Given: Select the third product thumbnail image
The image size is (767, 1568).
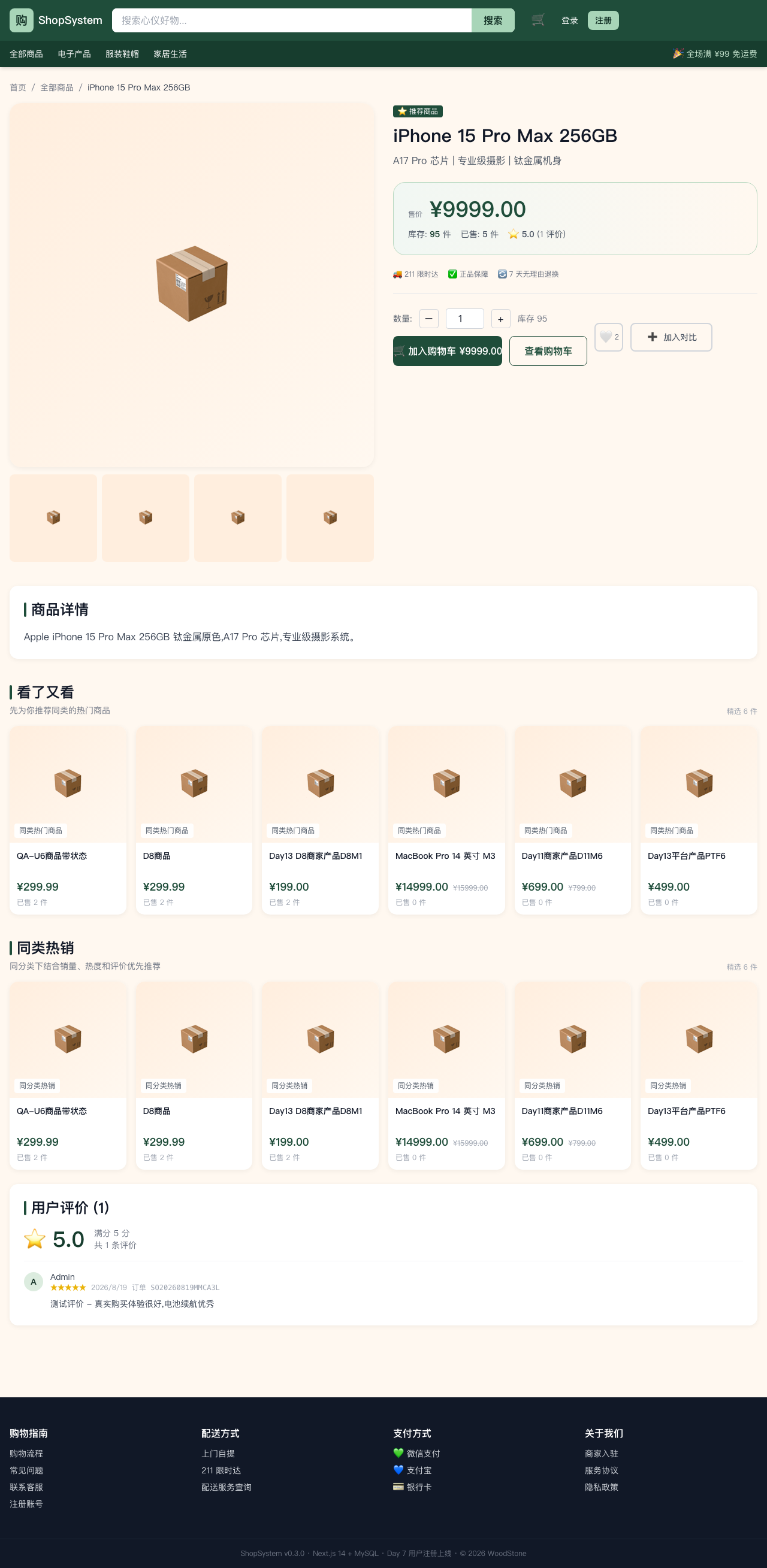Looking at the screenshot, I should coord(238,518).
